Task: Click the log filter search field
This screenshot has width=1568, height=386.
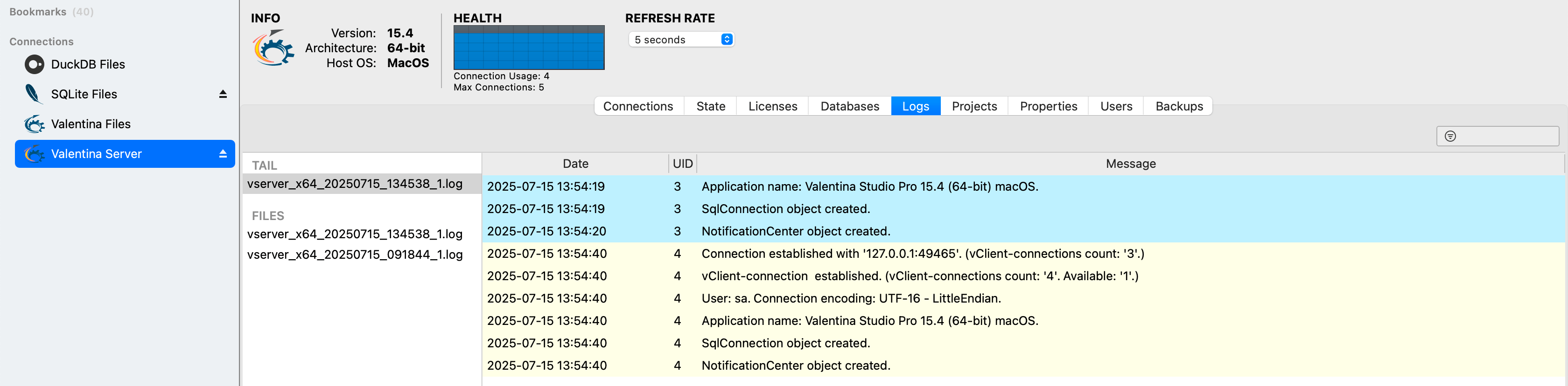Action: pyautogui.click(x=1498, y=136)
